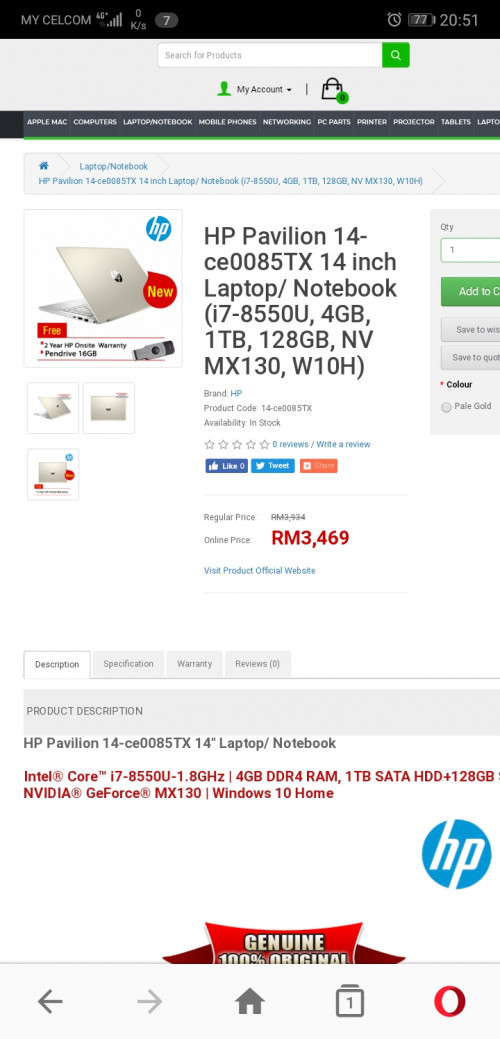The width and height of the screenshot is (500, 1039).
Task: Open the Opera menu icon
Action: click(x=450, y=1001)
